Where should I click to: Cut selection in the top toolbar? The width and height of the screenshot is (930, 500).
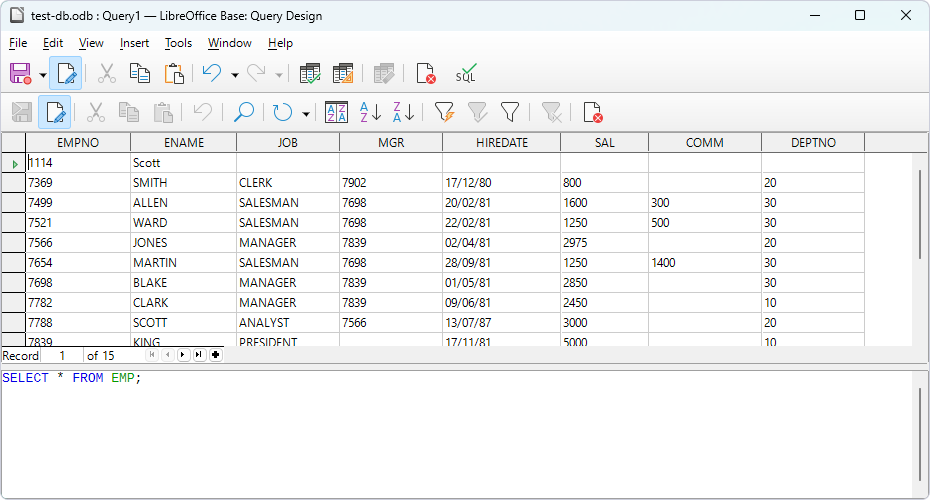point(106,74)
